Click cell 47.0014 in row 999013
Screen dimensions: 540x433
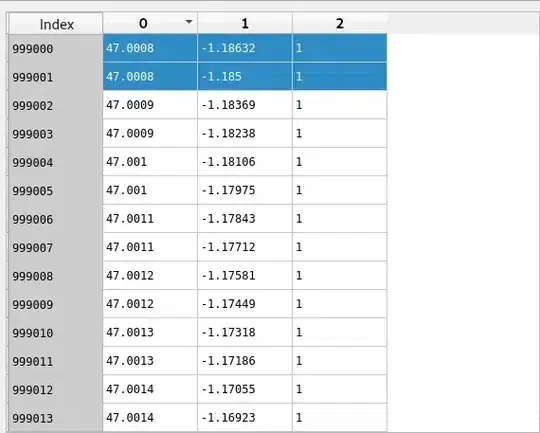point(150,417)
